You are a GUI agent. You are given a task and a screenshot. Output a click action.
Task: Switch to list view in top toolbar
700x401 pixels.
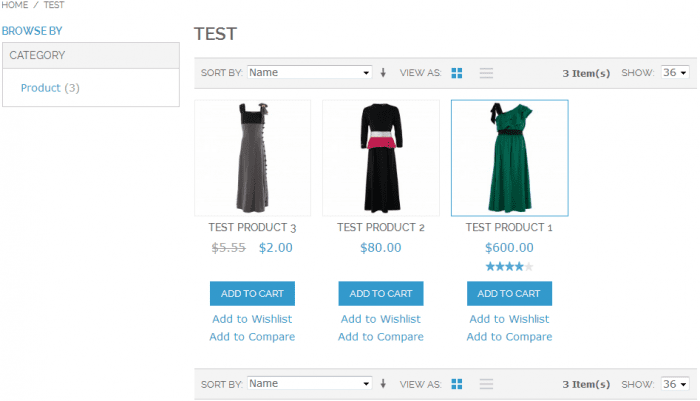[486, 73]
